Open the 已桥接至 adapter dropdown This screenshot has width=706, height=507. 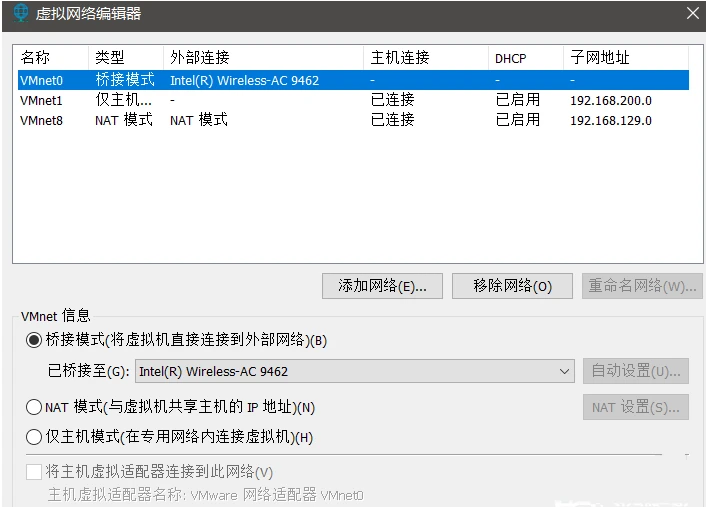point(355,371)
